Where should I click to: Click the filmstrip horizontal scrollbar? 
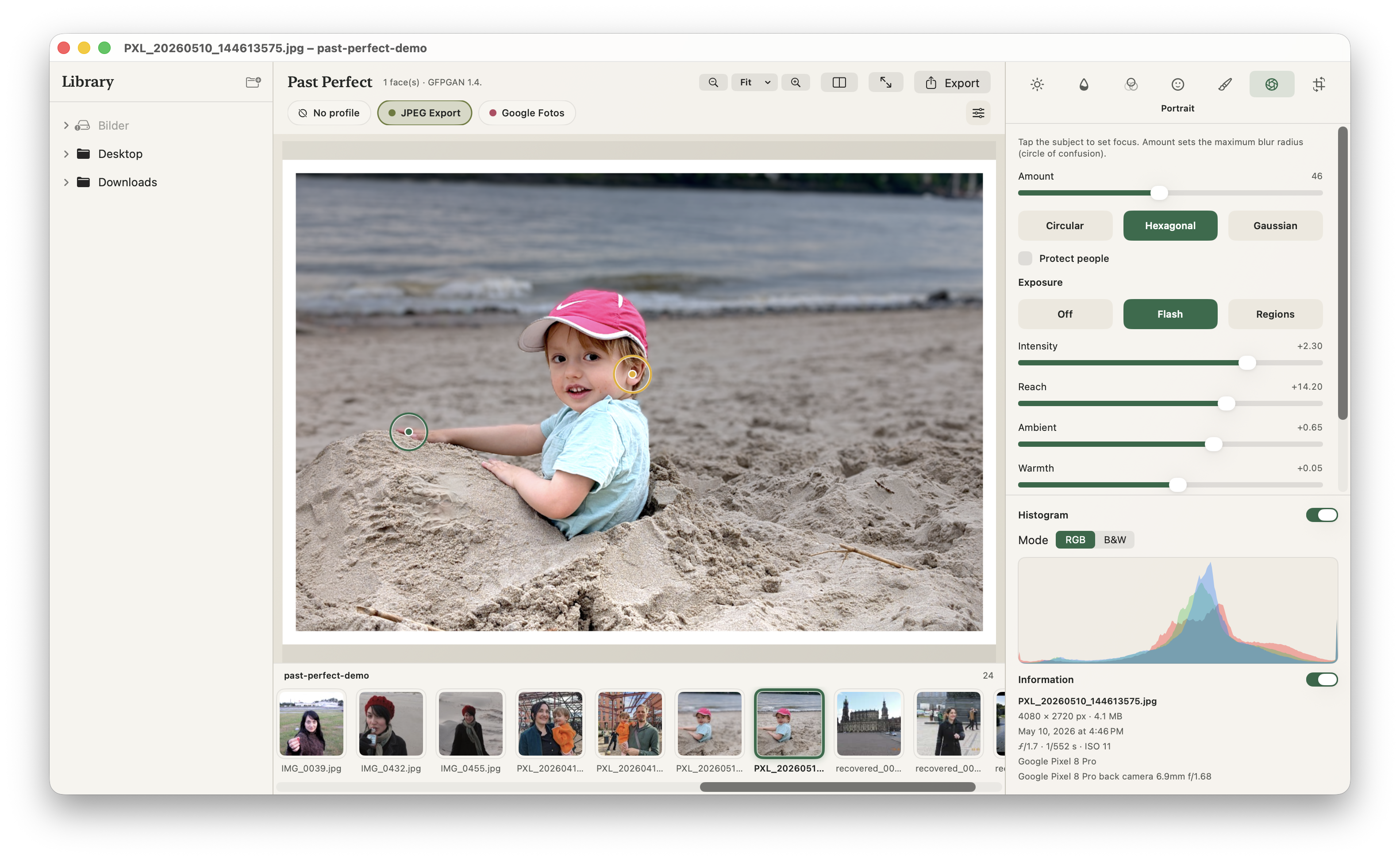coord(837,787)
